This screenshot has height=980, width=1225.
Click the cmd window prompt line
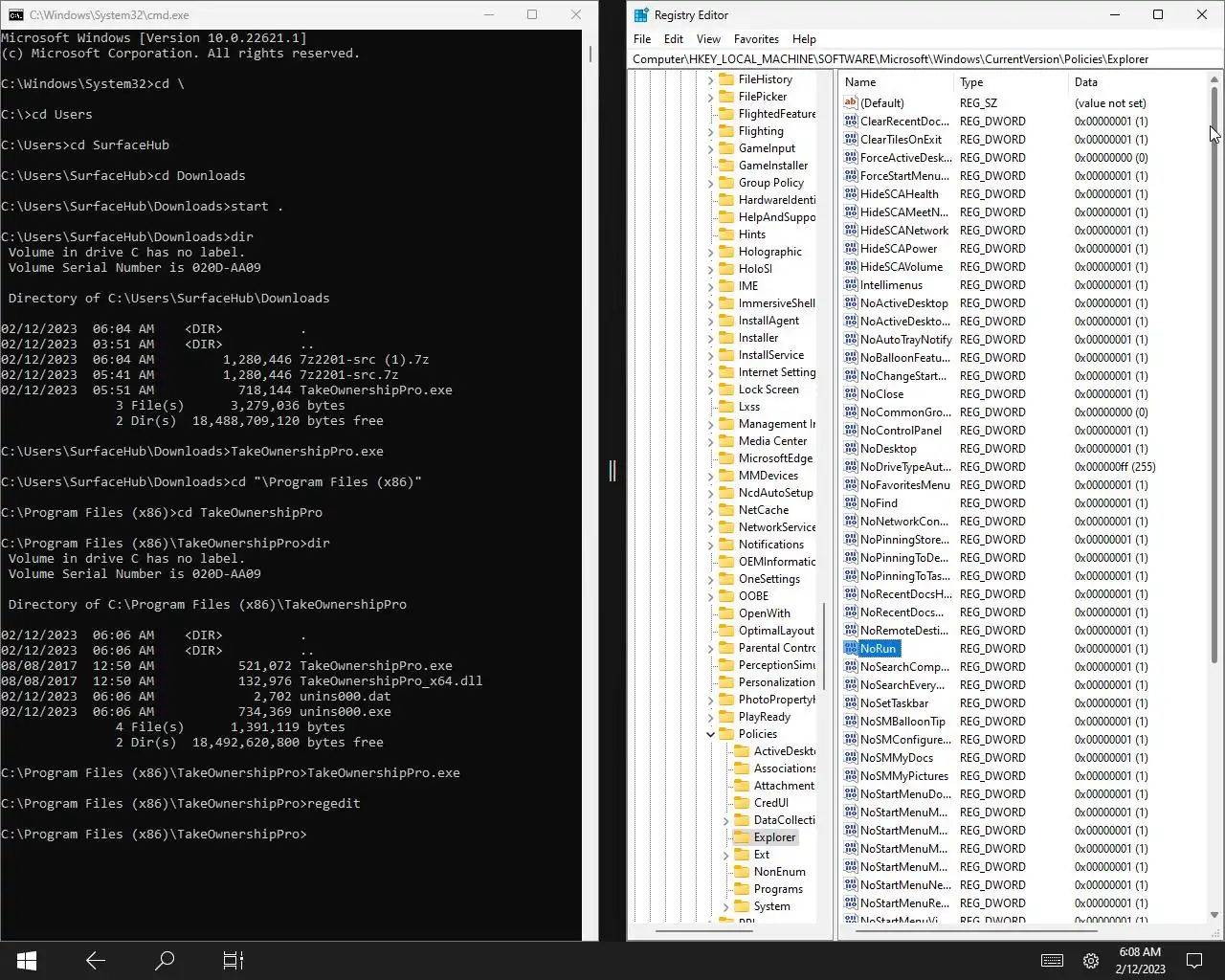154,835
